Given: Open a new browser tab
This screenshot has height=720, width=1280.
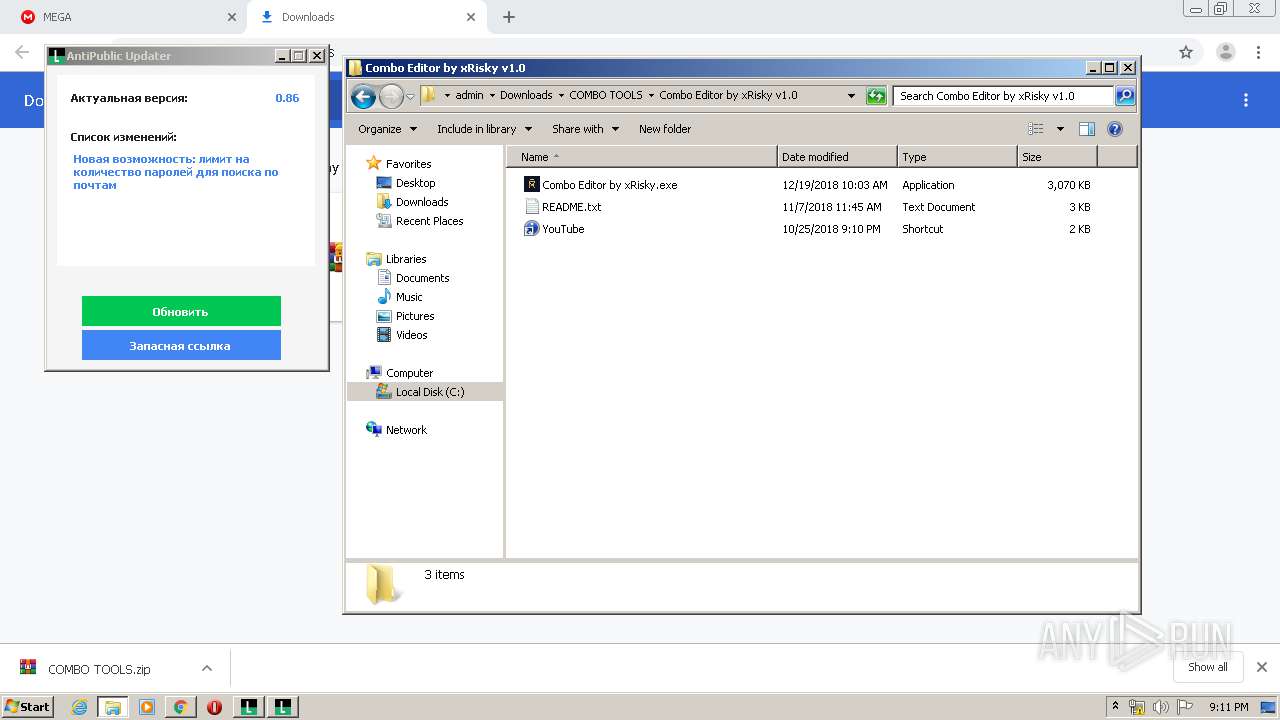Looking at the screenshot, I should click(509, 17).
